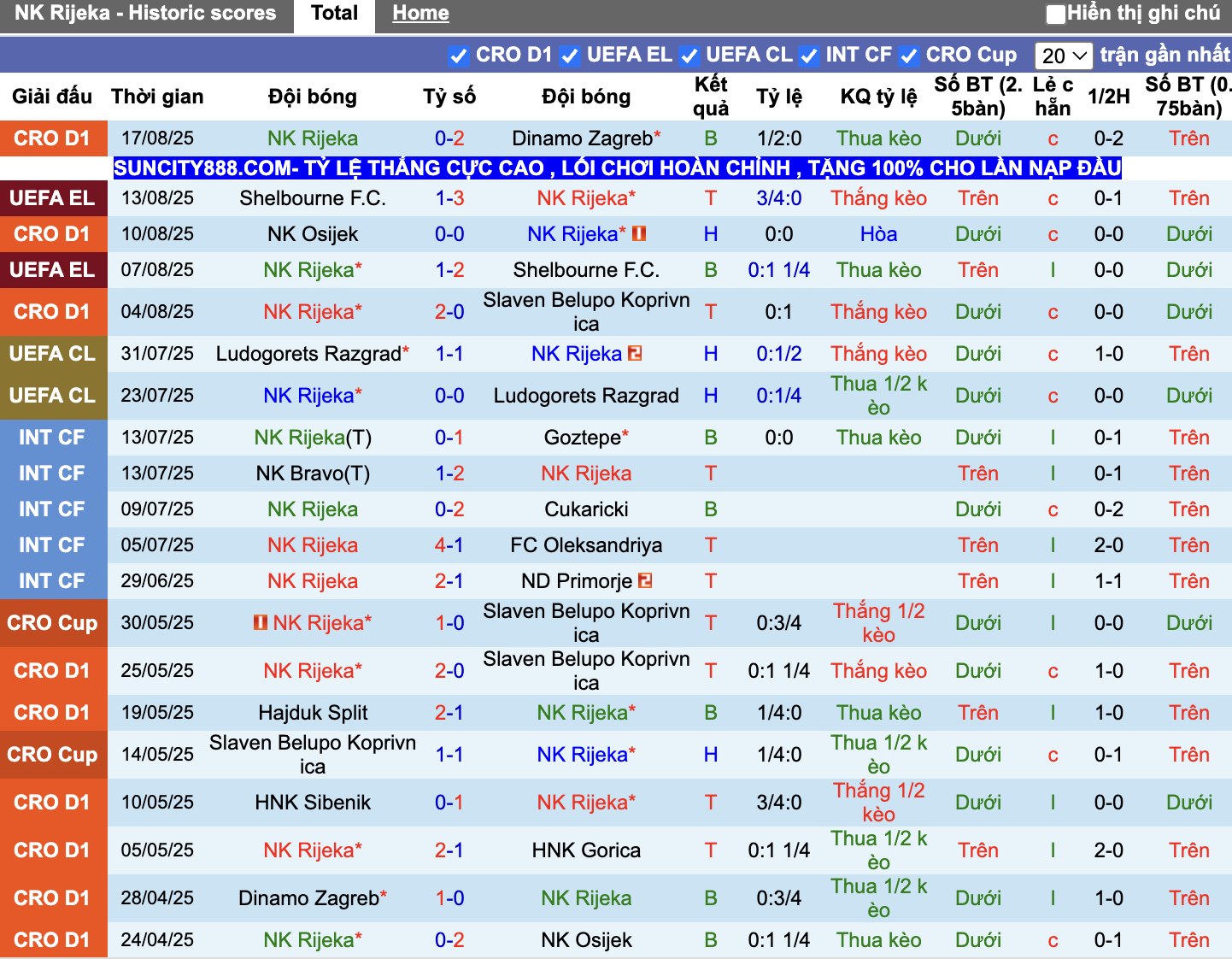Click the 'Kết quả' column header
This screenshot has width=1232, height=959.
pyautogui.click(x=711, y=97)
